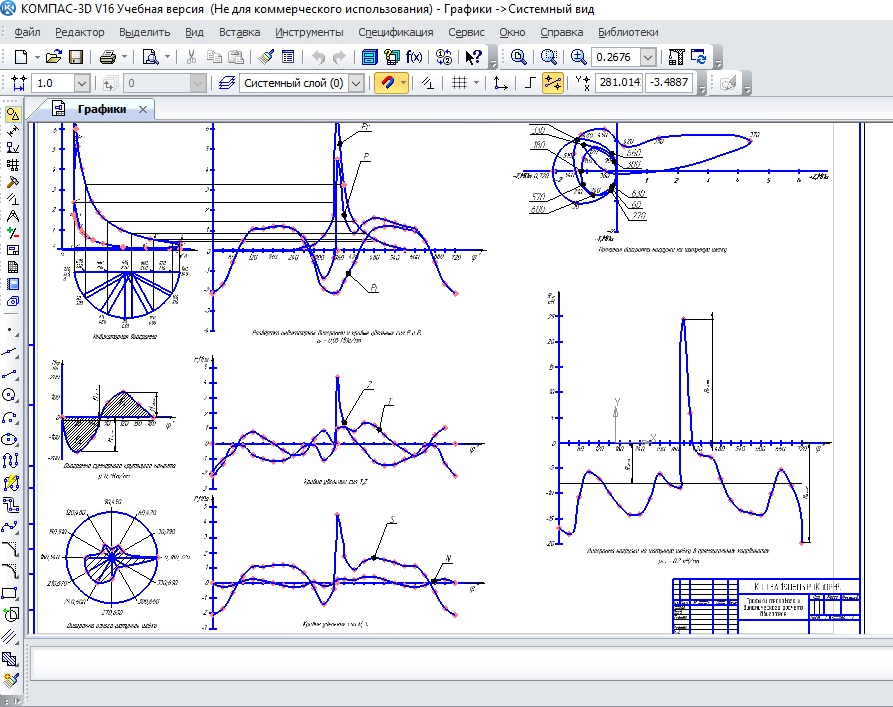Expand the print options dropdown arrow

(124, 58)
